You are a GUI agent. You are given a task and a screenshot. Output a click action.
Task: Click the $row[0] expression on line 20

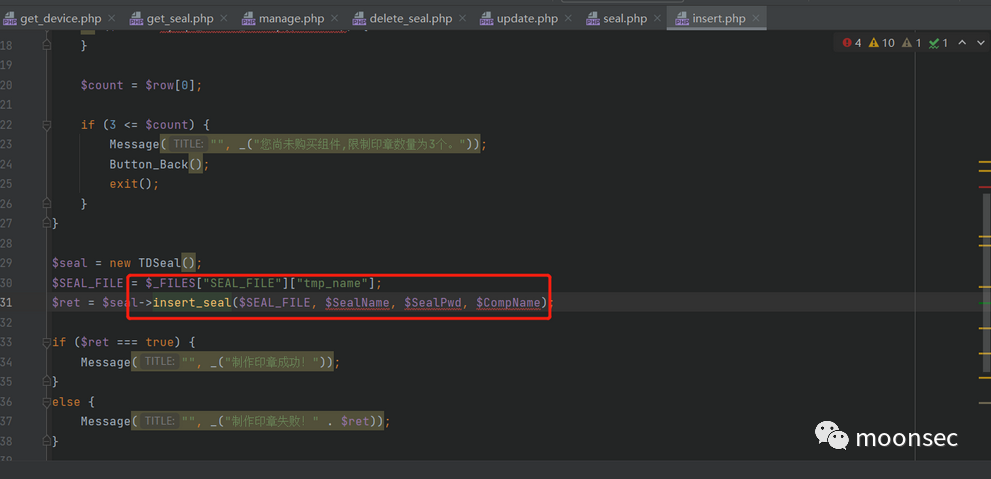[x=171, y=85]
